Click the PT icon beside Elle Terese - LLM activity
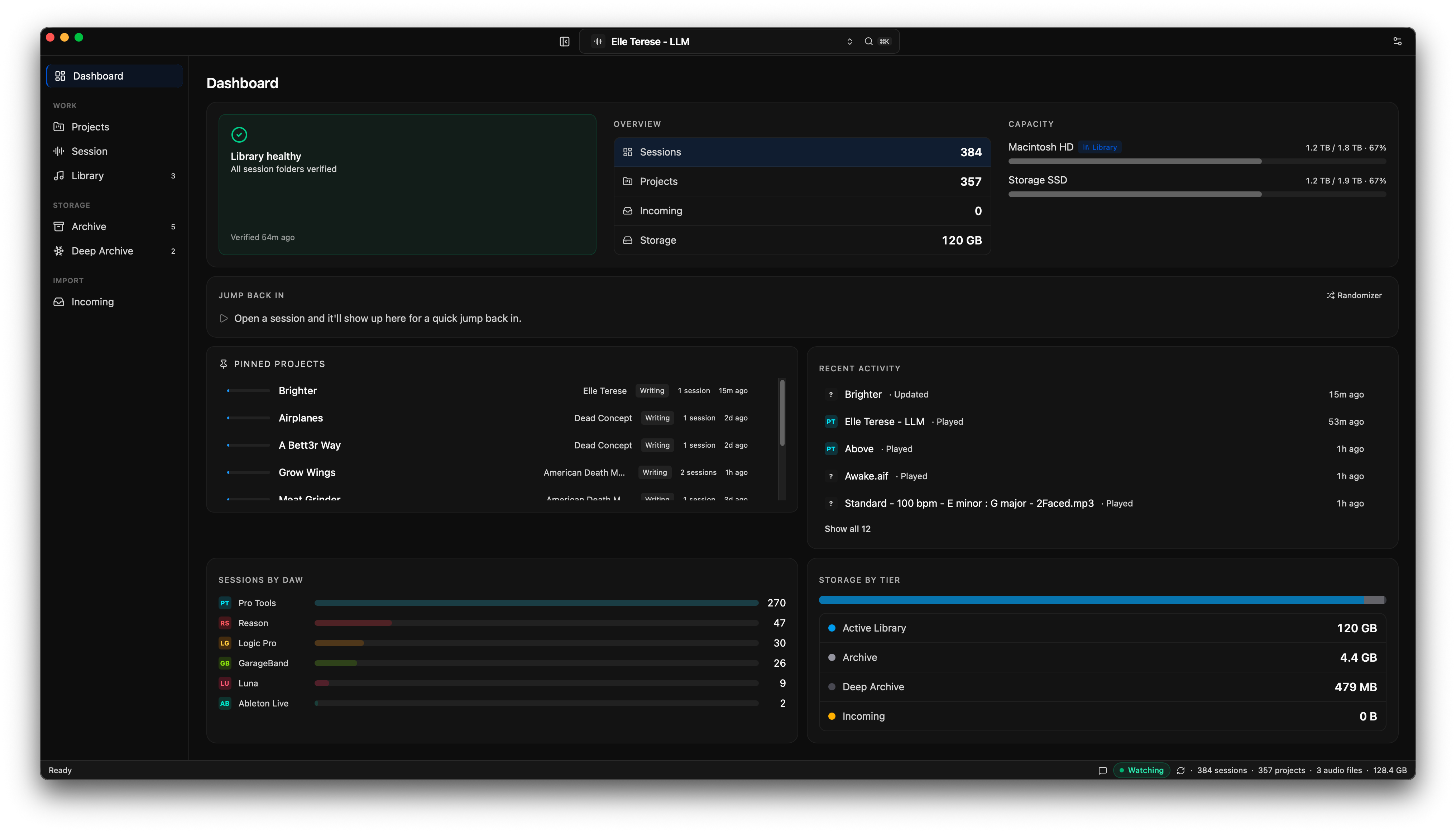 tap(830, 422)
